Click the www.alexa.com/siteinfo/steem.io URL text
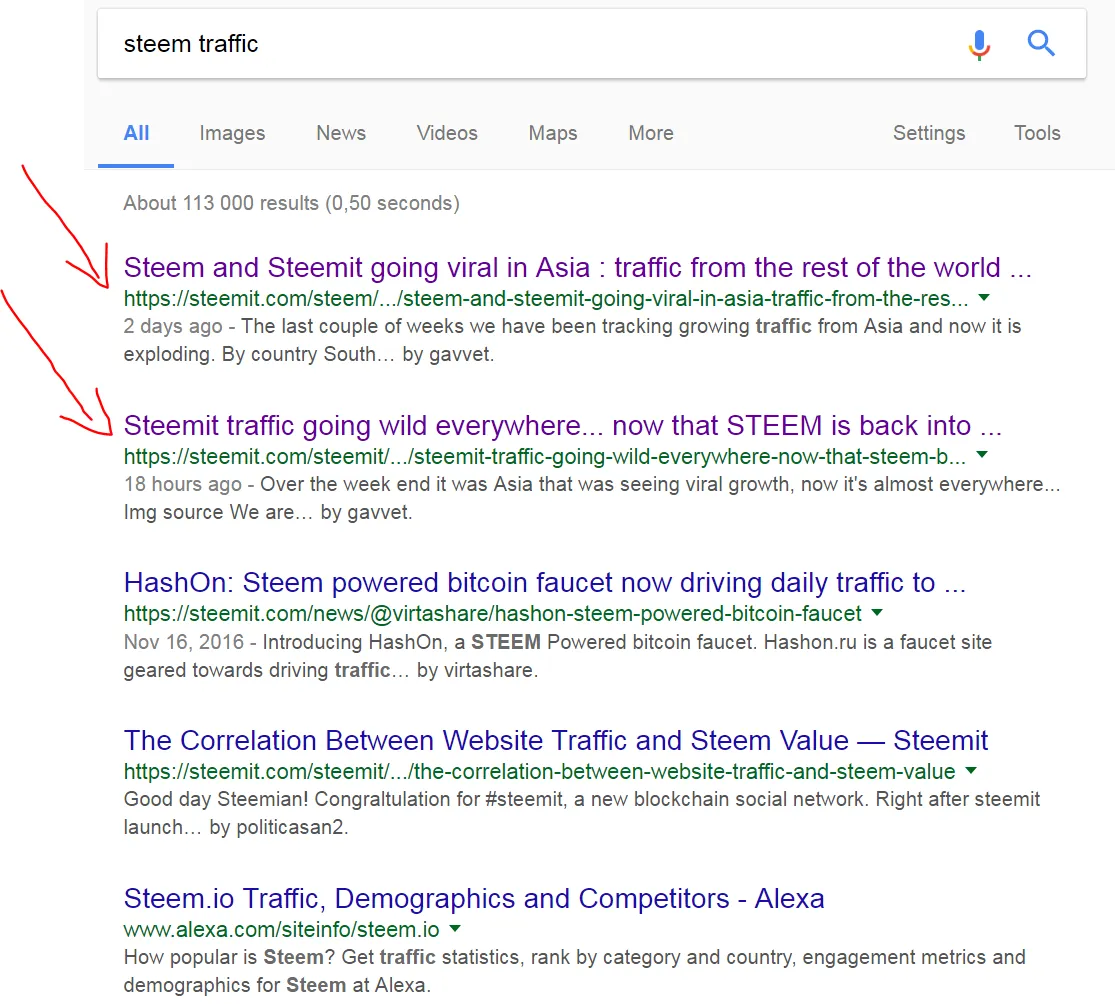1115x1004 pixels. click(282, 929)
